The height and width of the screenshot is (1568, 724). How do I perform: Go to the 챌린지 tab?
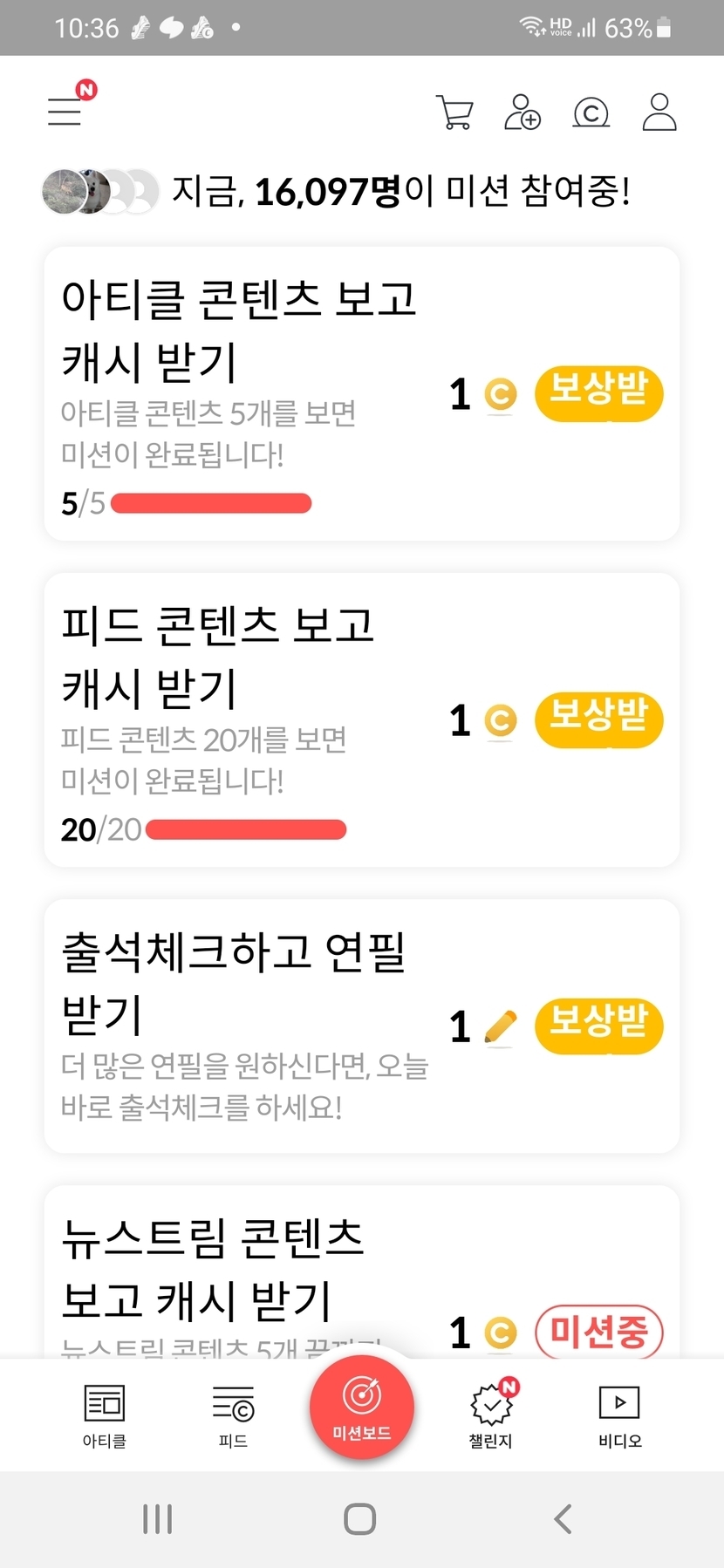(491, 1415)
